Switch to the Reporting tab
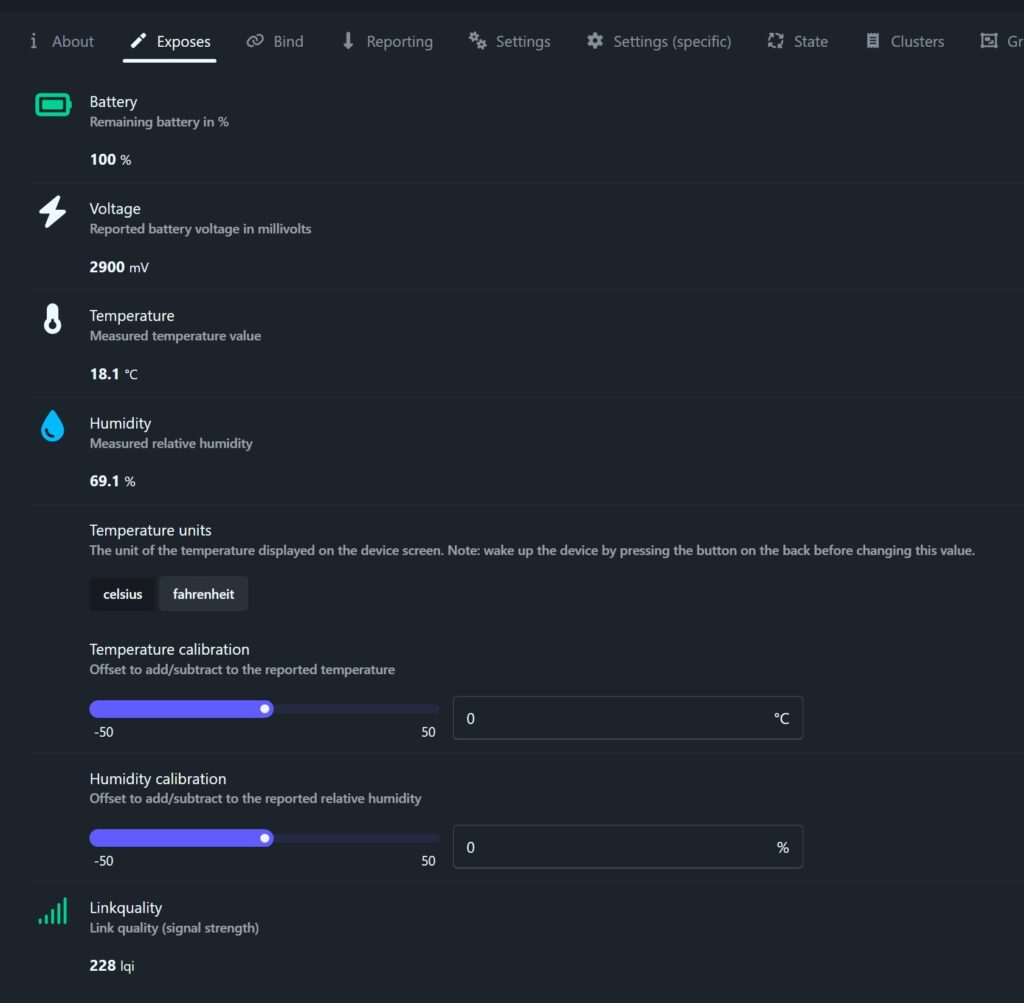Screen dimensions: 1024x1003 [387, 41]
